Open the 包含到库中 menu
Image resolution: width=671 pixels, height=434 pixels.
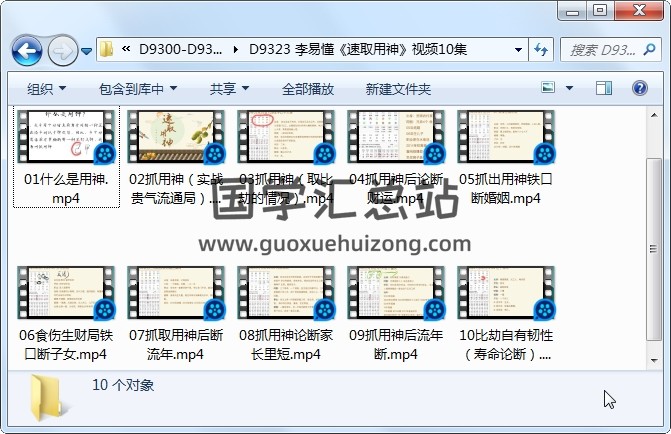[x=138, y=89]
